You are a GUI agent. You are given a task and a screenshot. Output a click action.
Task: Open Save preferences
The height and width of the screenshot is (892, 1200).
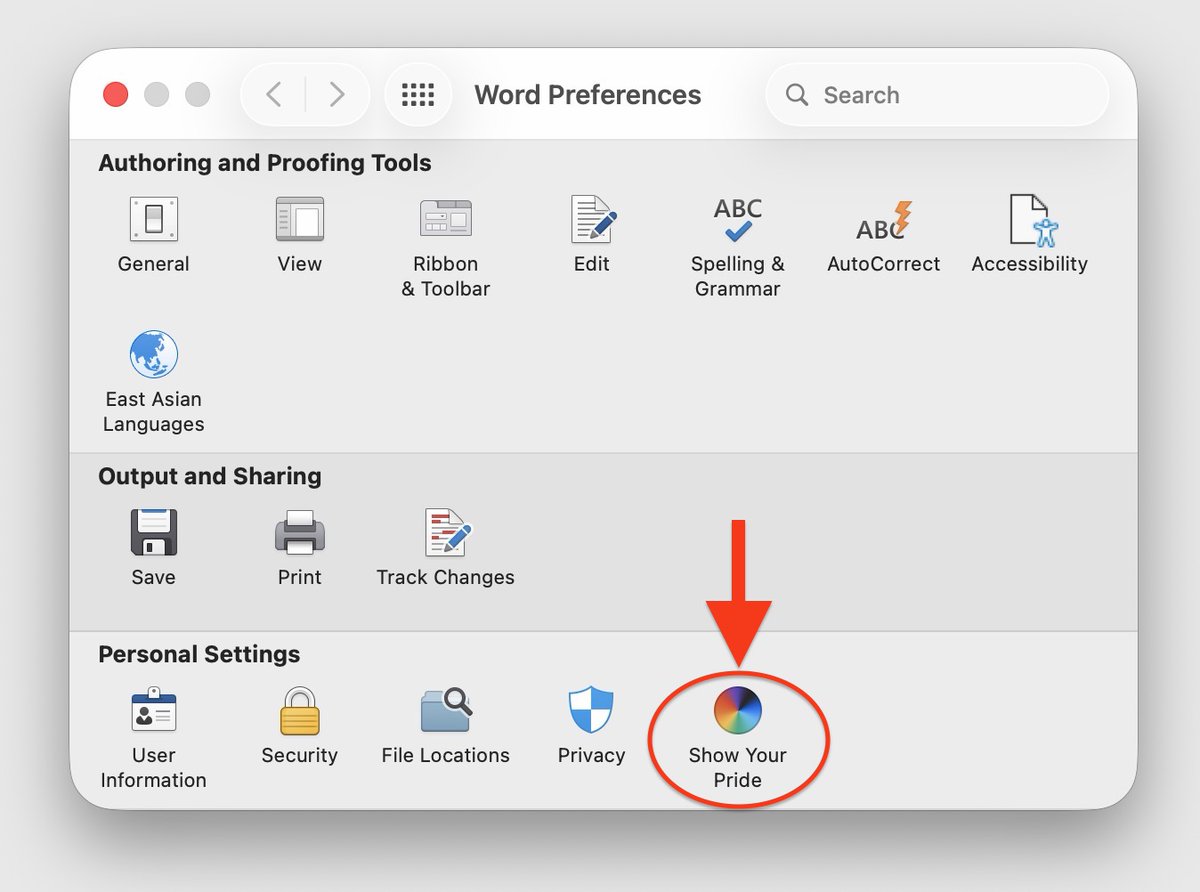click(153, 547)
